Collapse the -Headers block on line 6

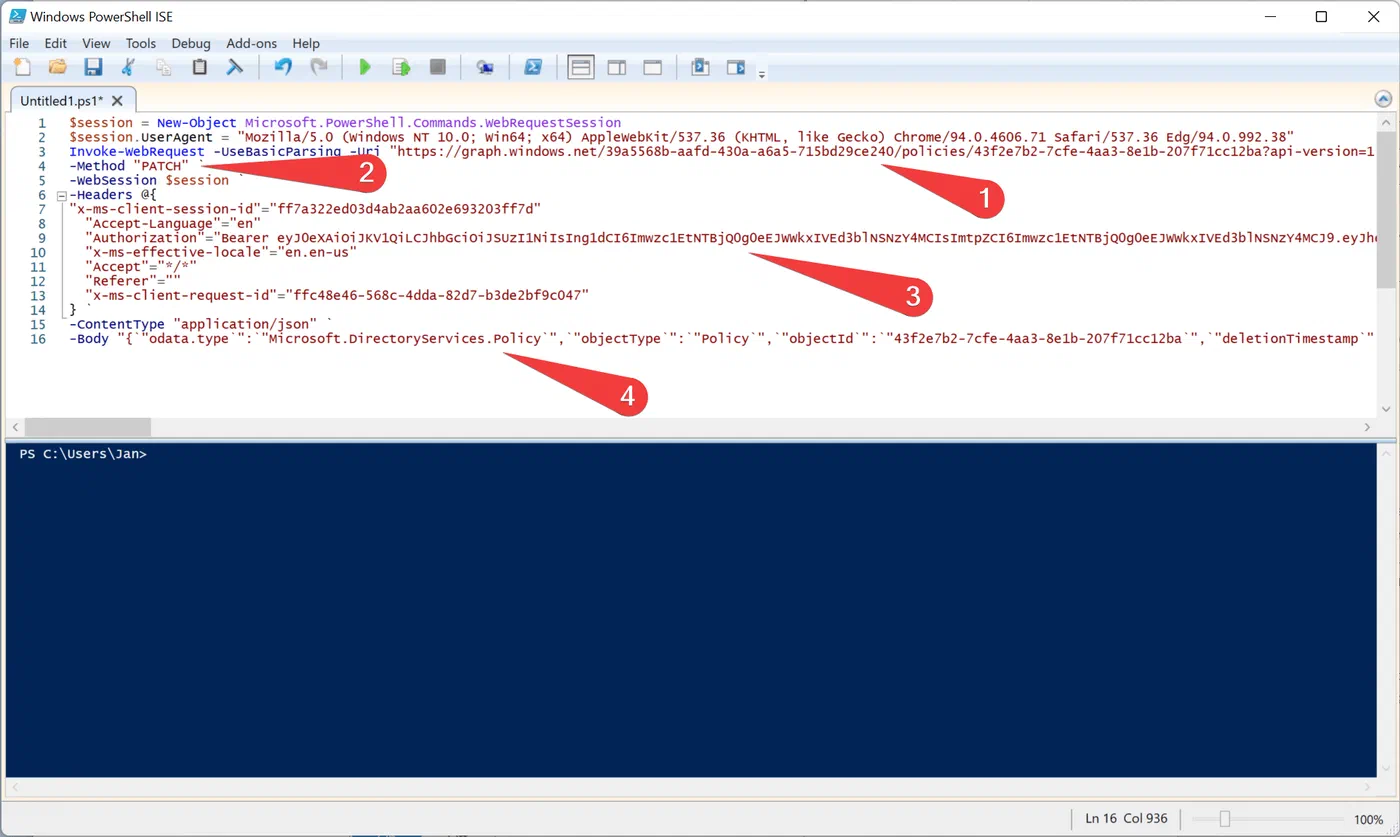click(62, 195)
